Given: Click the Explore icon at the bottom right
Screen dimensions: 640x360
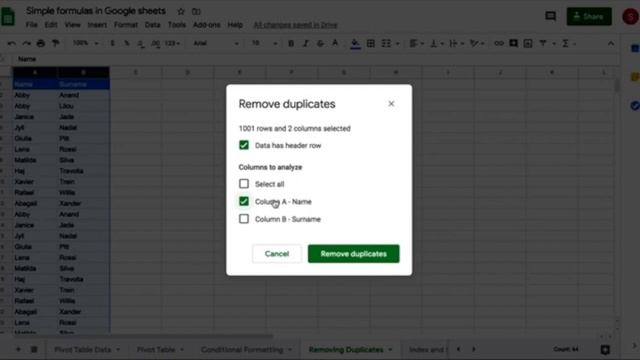Looking at the screenshot, I should [605, 349].
